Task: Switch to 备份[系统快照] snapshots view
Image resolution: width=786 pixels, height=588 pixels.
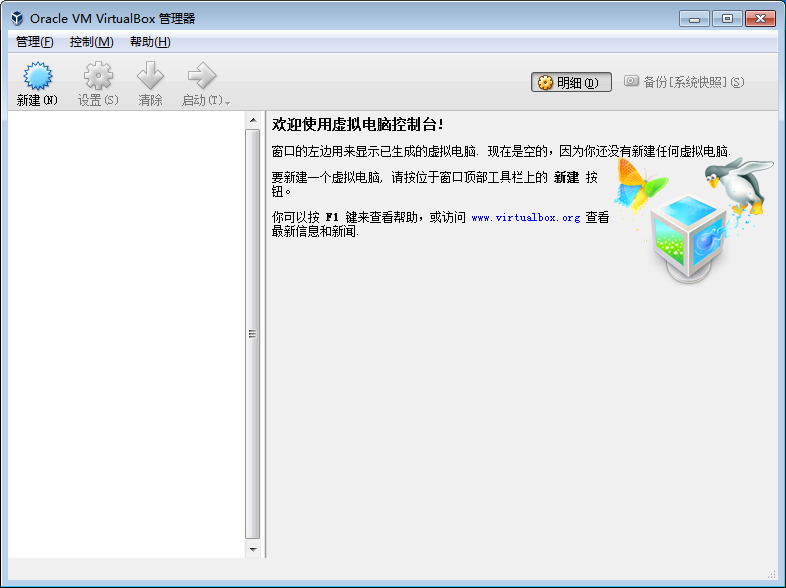Action: click(684, 82)
